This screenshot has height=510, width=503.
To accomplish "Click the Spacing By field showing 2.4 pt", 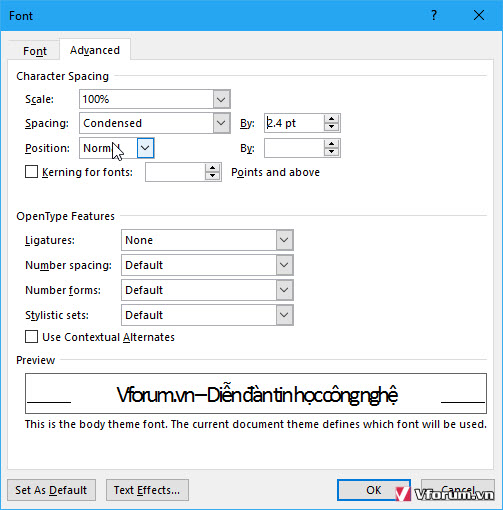I will coord(294,123).
